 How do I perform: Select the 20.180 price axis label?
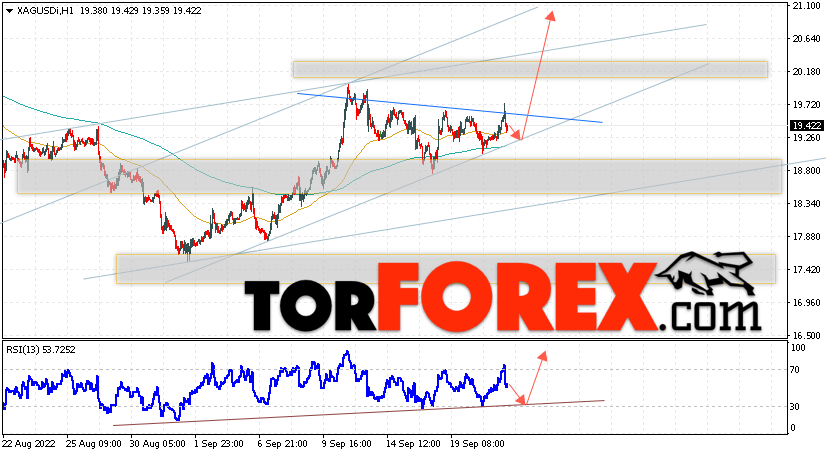(806, 72)
